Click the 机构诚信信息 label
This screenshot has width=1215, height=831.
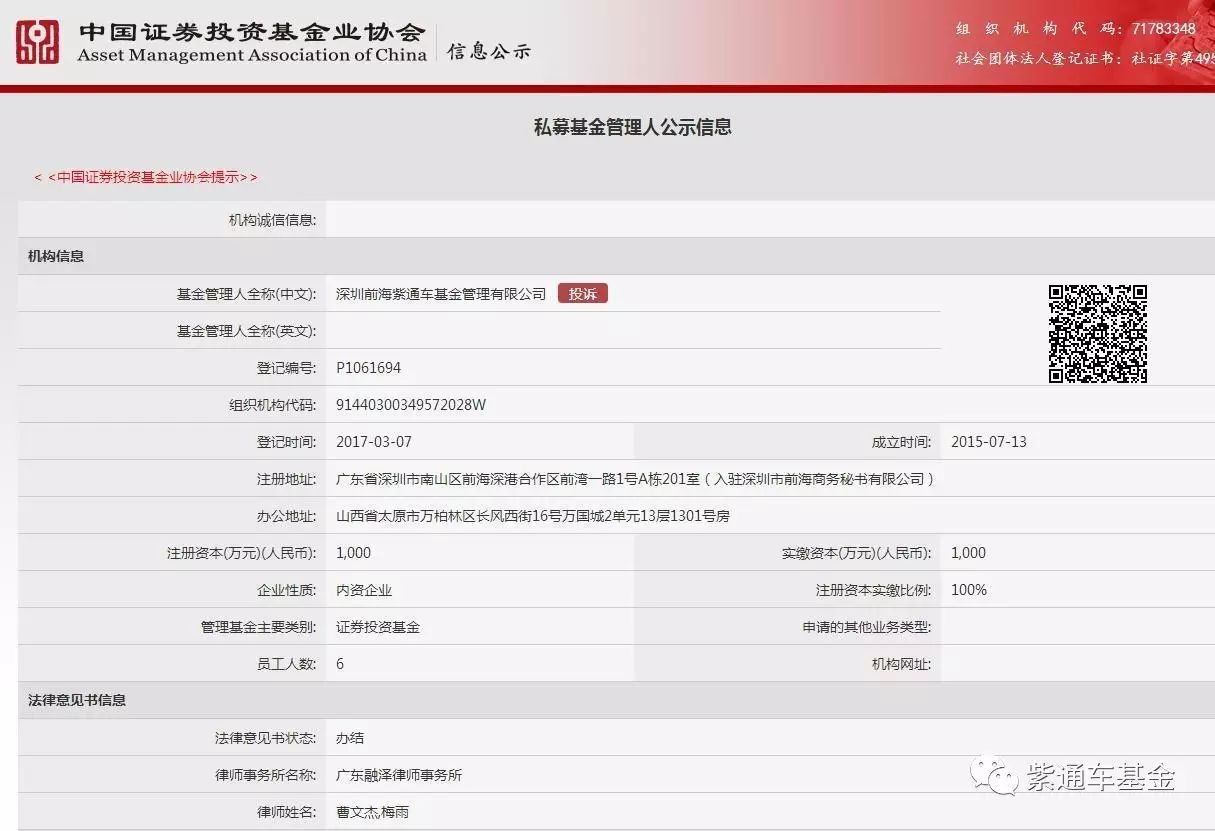tap(272, 220)
